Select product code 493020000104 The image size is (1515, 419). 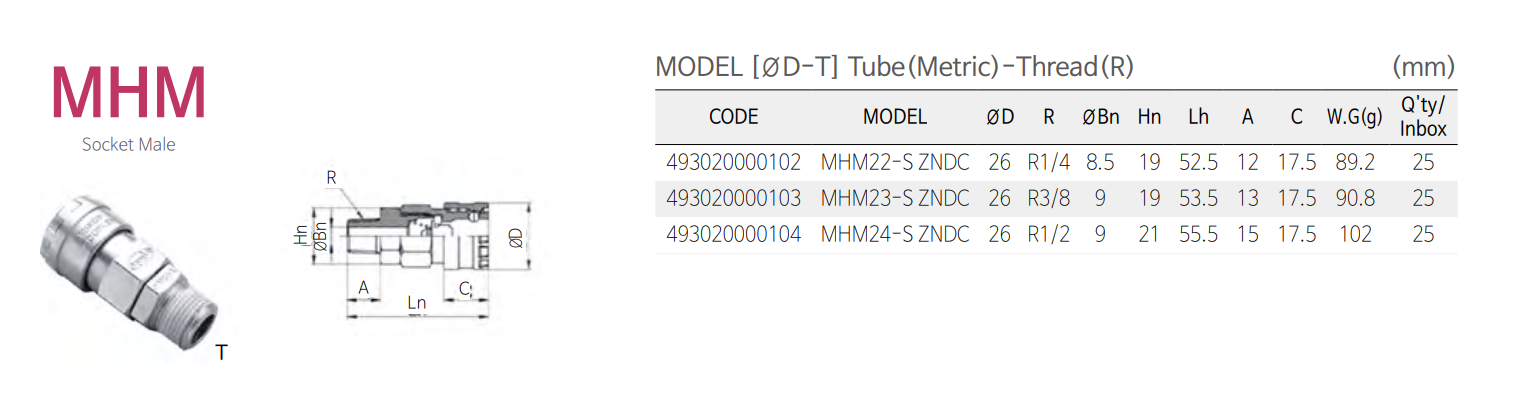[733, 235]
